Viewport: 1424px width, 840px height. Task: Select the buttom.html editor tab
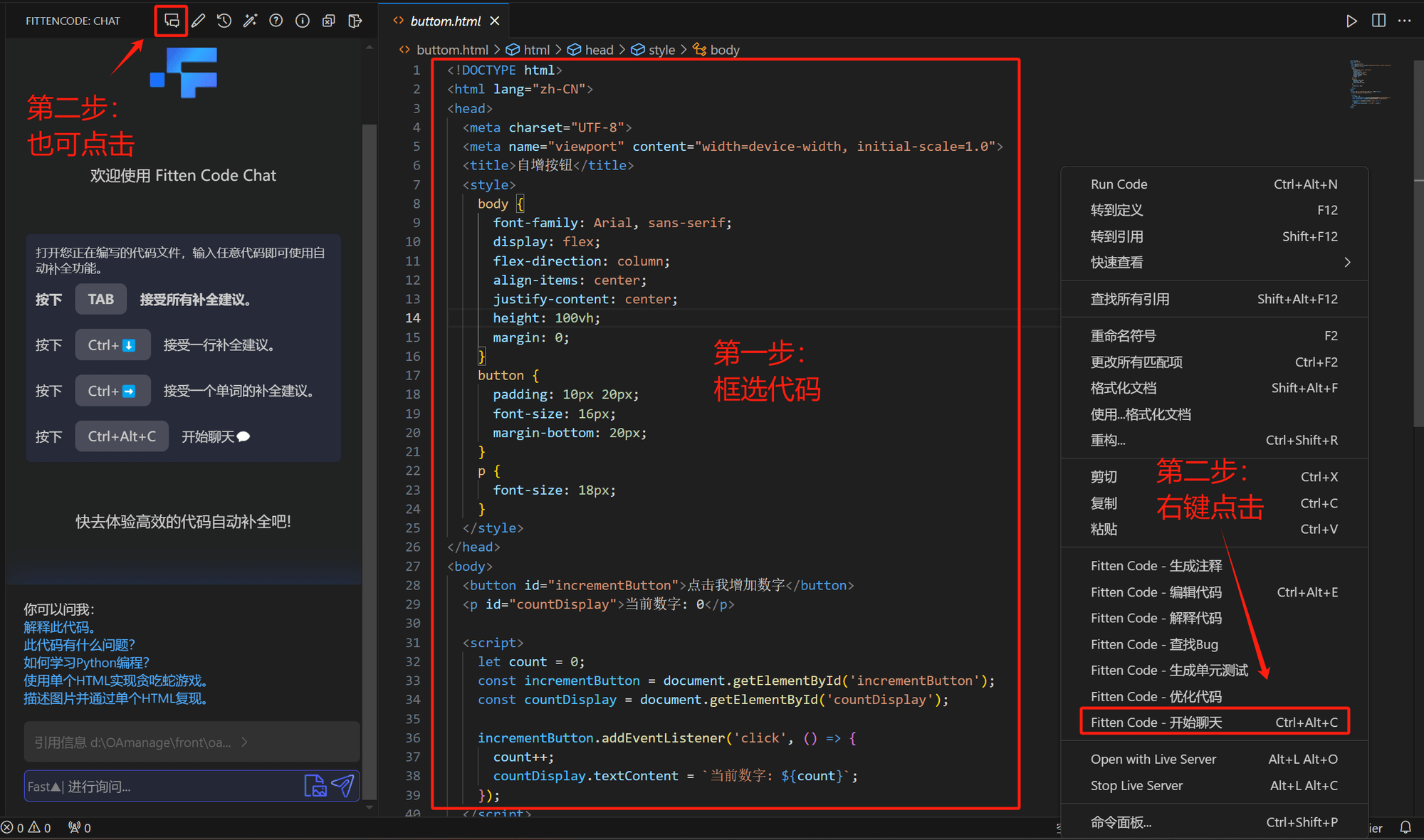pos(445,21)
